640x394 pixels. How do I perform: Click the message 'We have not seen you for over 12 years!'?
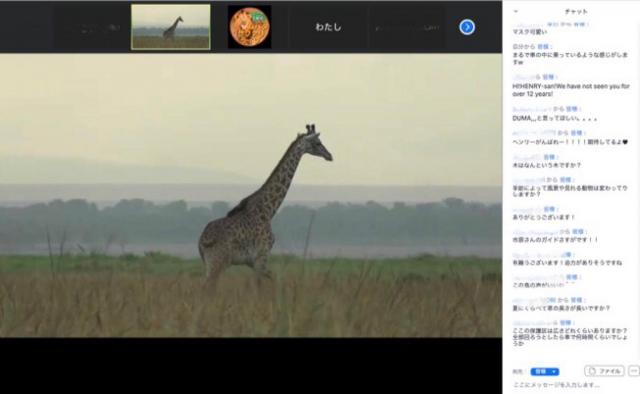click(571, 90)
